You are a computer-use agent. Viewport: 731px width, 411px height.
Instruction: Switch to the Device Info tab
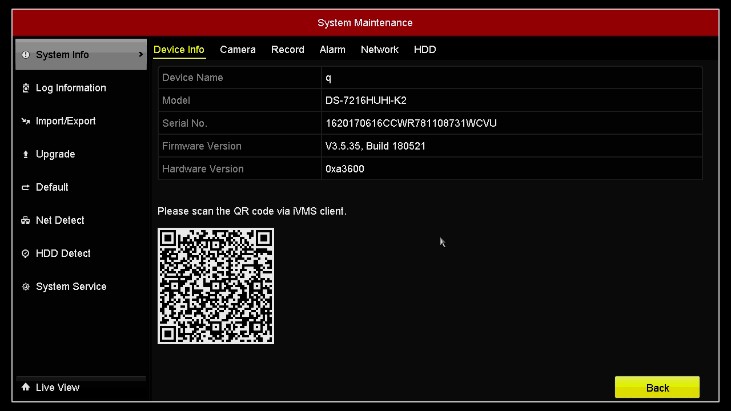point(179,49)
